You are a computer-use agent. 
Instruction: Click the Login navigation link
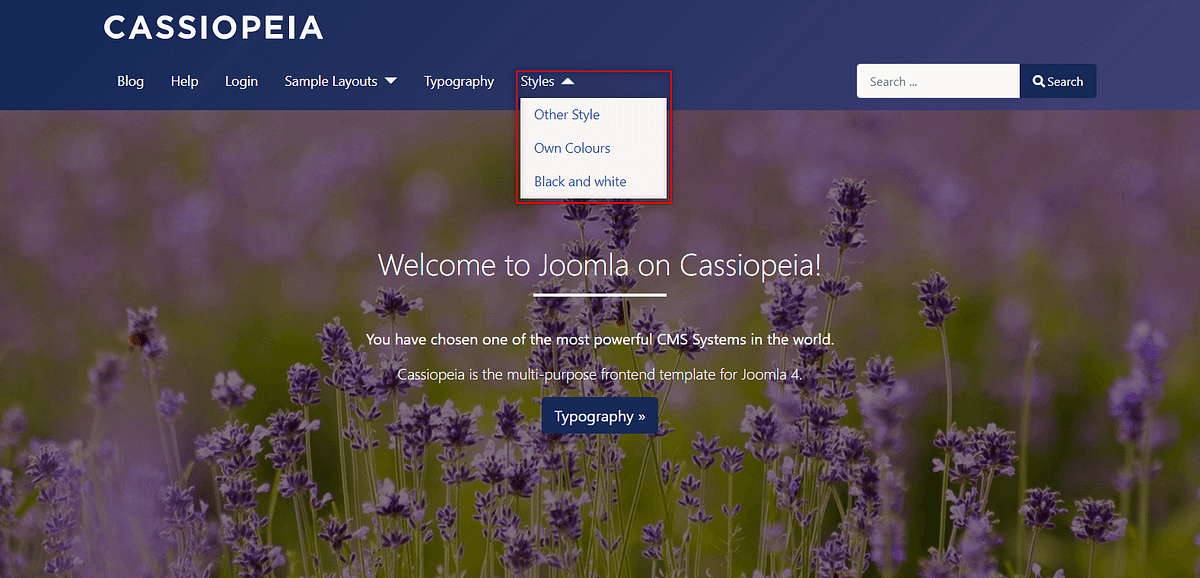point(241,81)
